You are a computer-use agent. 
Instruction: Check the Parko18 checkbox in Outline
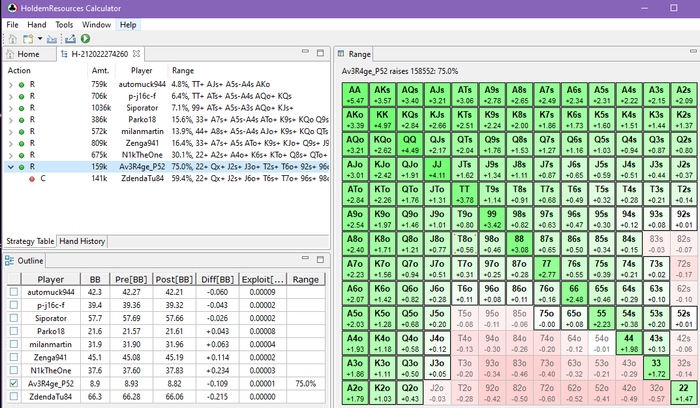pyautogui.click(x=14, y=331)
